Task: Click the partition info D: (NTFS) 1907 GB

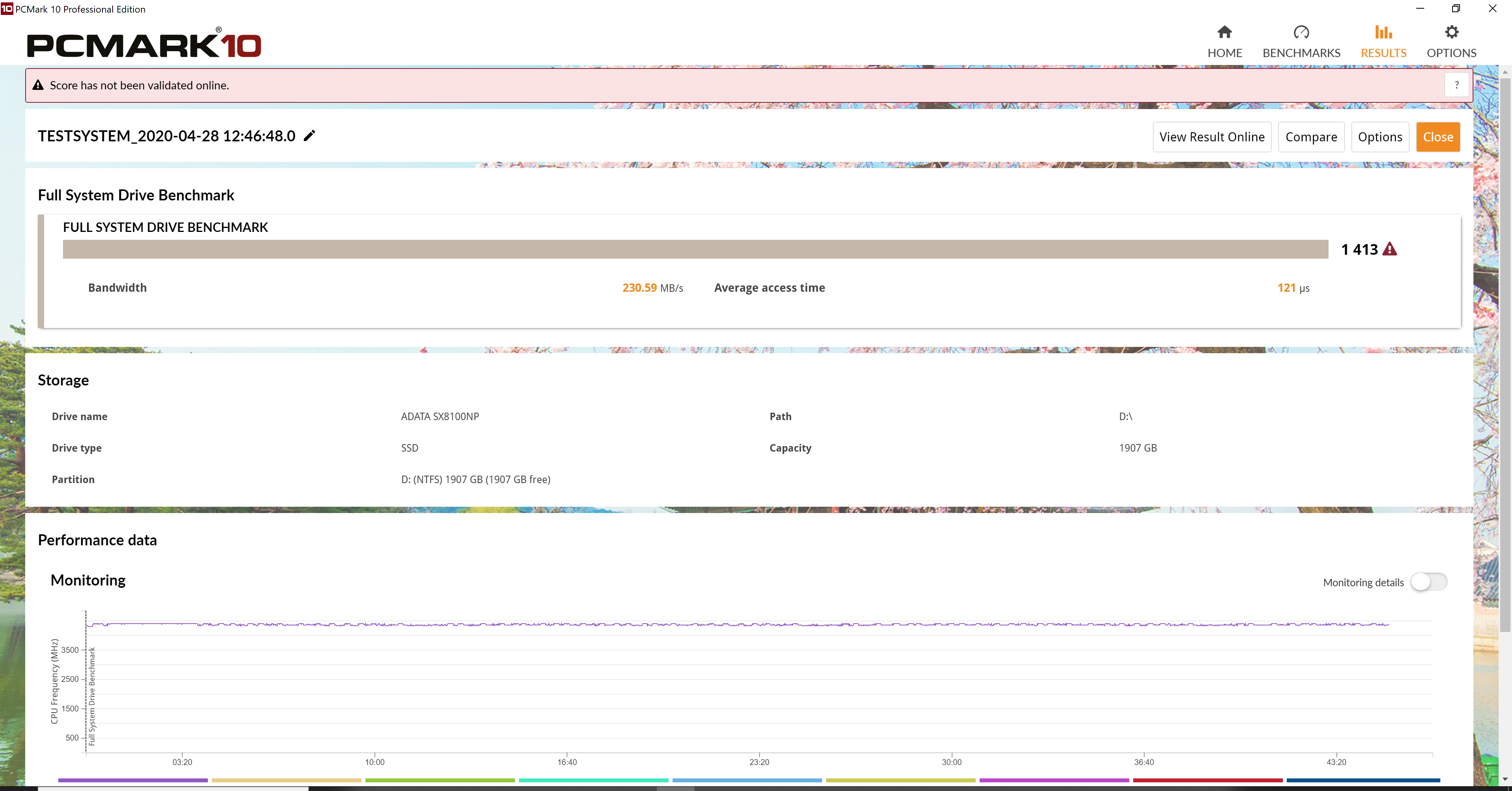Action: (x=475, y=480)
